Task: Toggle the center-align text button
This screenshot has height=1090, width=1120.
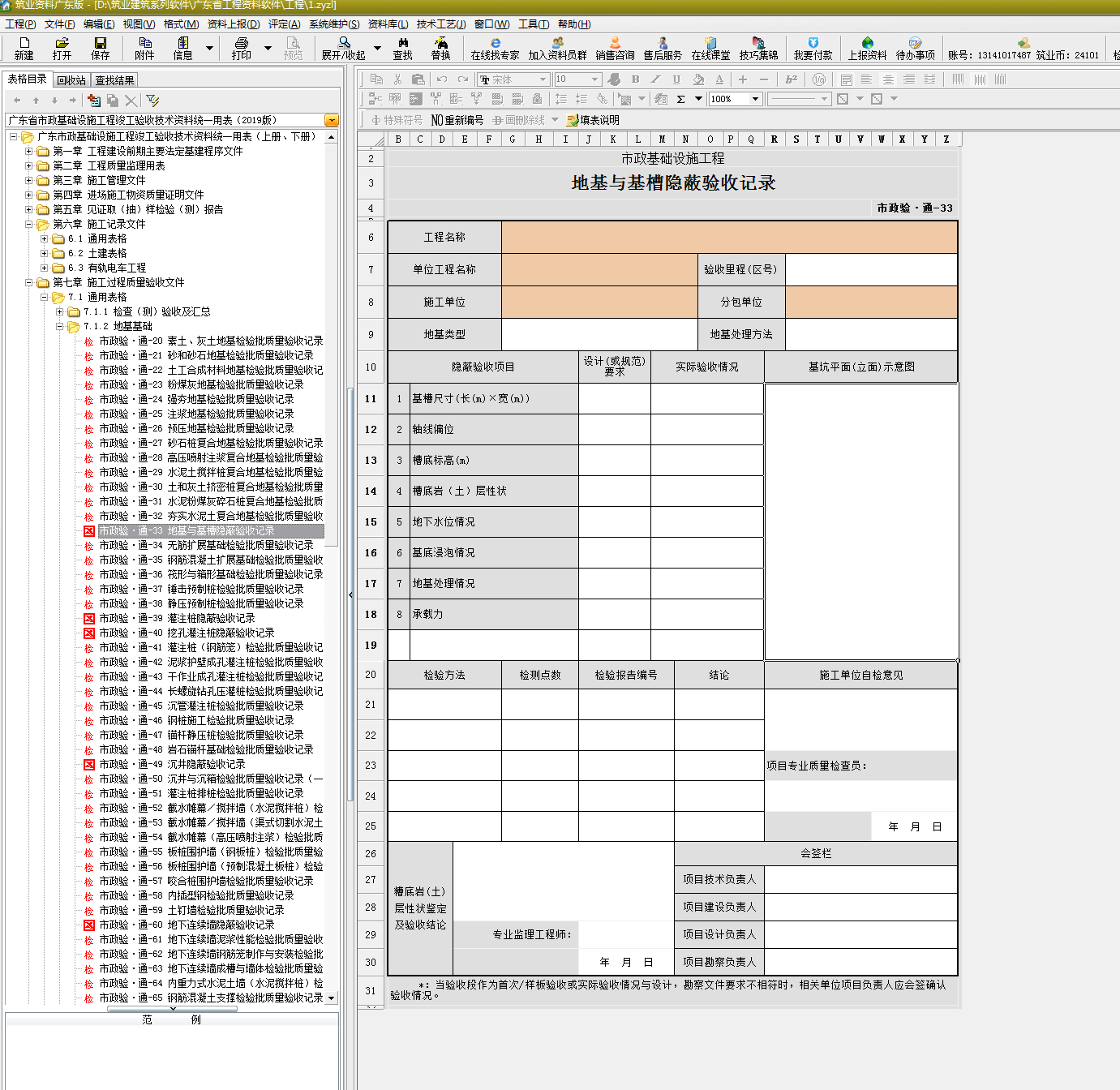Action: point(888,79)
